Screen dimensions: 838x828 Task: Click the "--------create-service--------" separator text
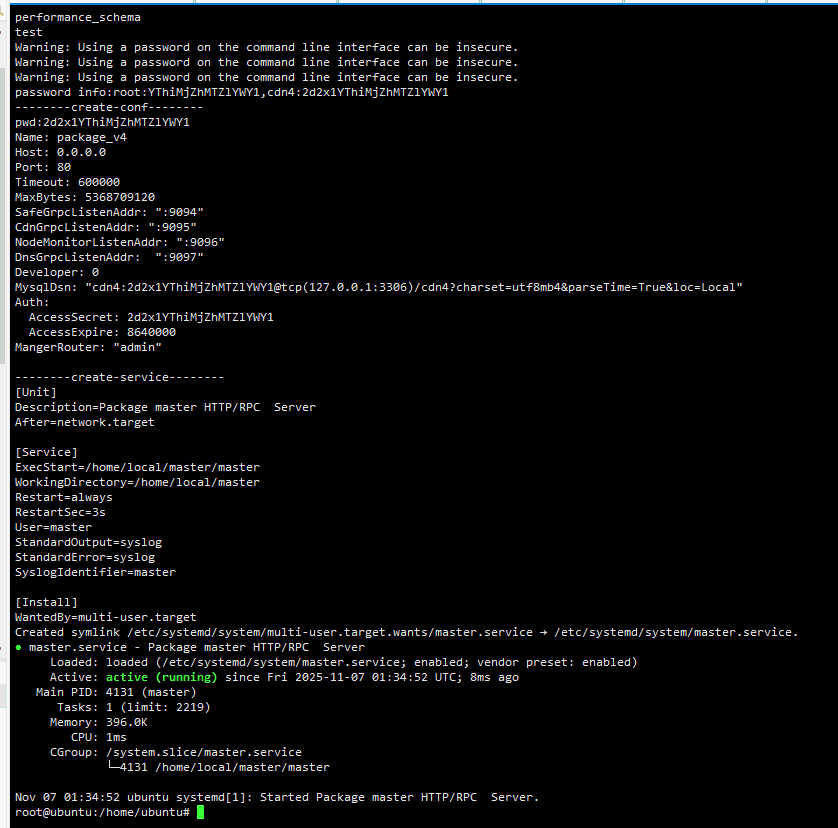point(120,377)
